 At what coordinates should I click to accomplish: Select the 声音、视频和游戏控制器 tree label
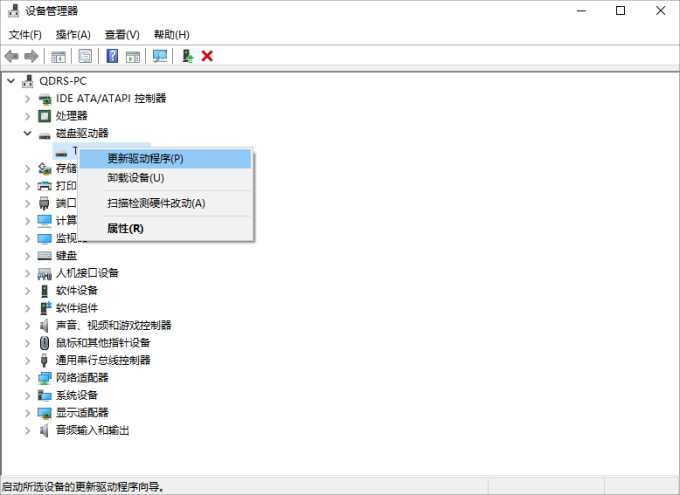coord(114,325)
